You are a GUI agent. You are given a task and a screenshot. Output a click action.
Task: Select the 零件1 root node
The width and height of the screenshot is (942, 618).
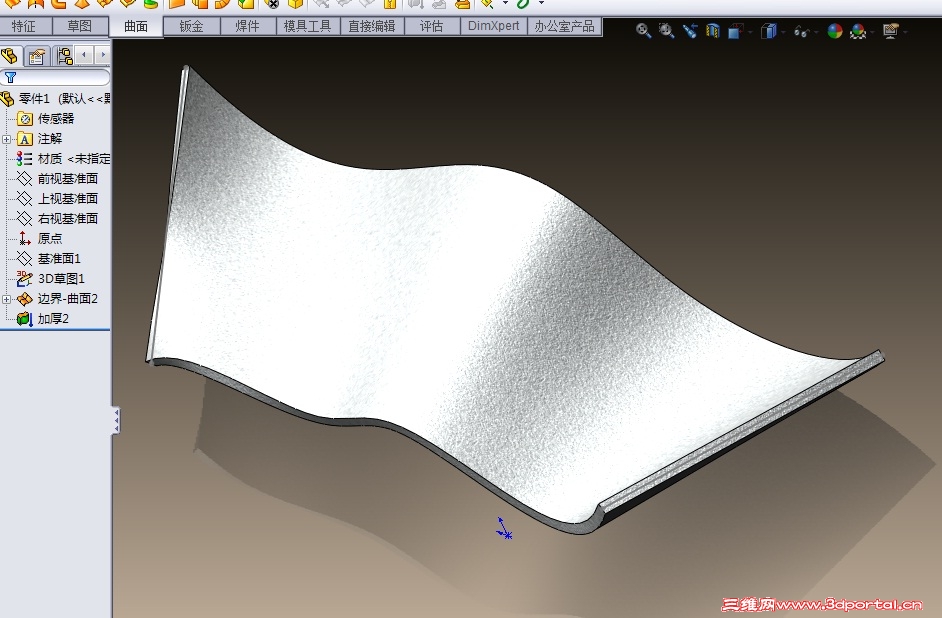(x=55, y=98)
